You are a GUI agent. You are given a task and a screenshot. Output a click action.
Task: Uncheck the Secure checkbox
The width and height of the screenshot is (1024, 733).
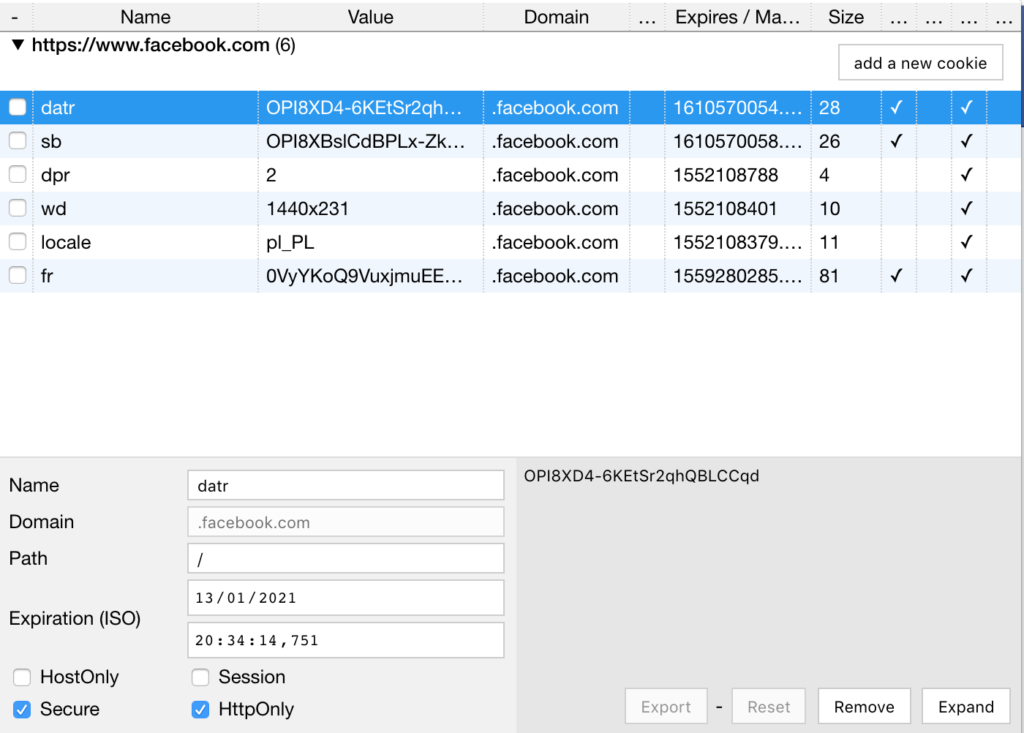[22, 709]
